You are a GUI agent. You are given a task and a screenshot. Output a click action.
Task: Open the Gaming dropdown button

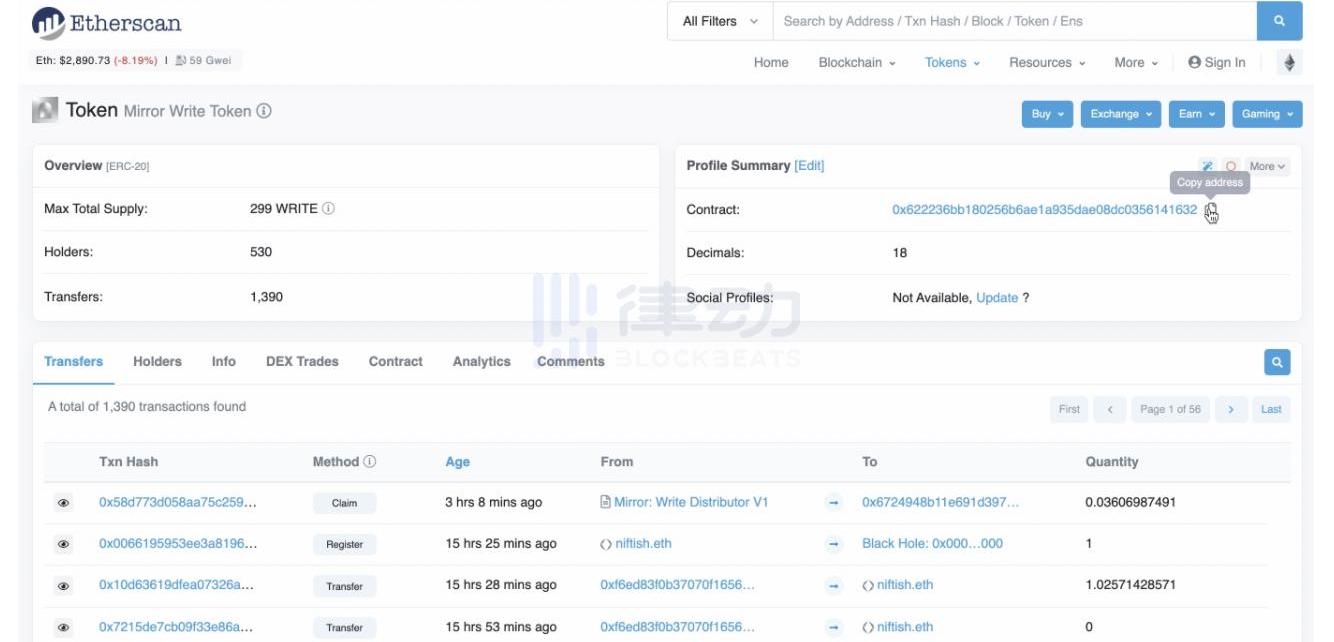coord(1267,114)
